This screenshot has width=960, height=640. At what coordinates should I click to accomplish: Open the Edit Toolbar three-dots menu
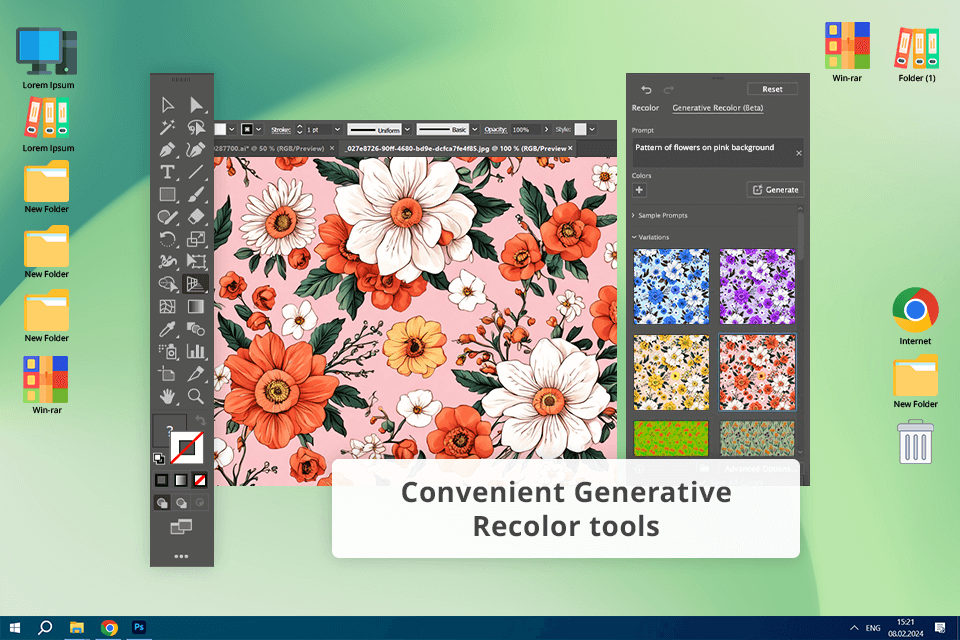pos(181,556)
